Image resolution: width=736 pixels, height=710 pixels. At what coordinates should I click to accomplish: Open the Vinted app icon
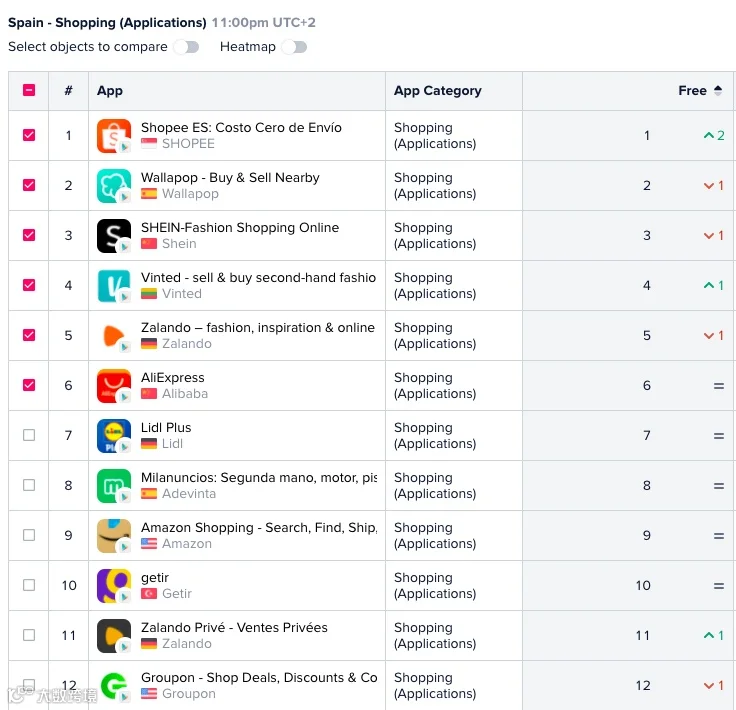click(x=114, y=286)
